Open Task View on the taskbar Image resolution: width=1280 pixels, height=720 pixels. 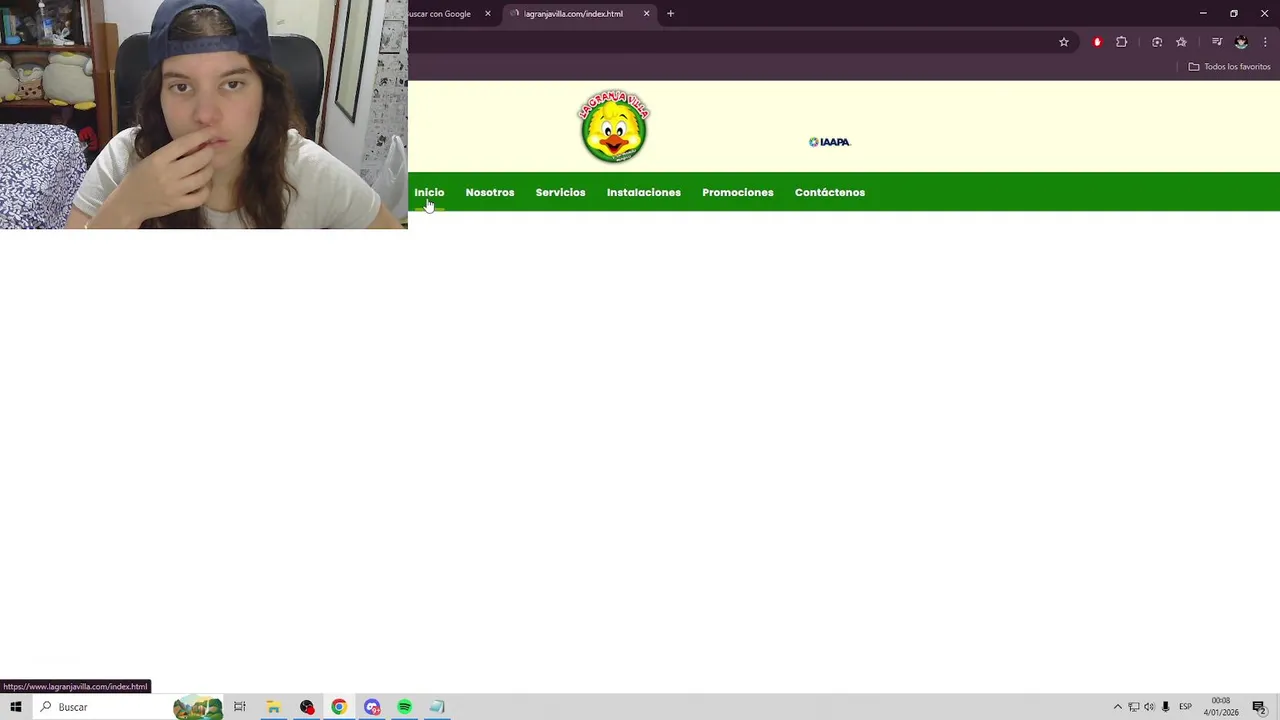pos(240,707)
